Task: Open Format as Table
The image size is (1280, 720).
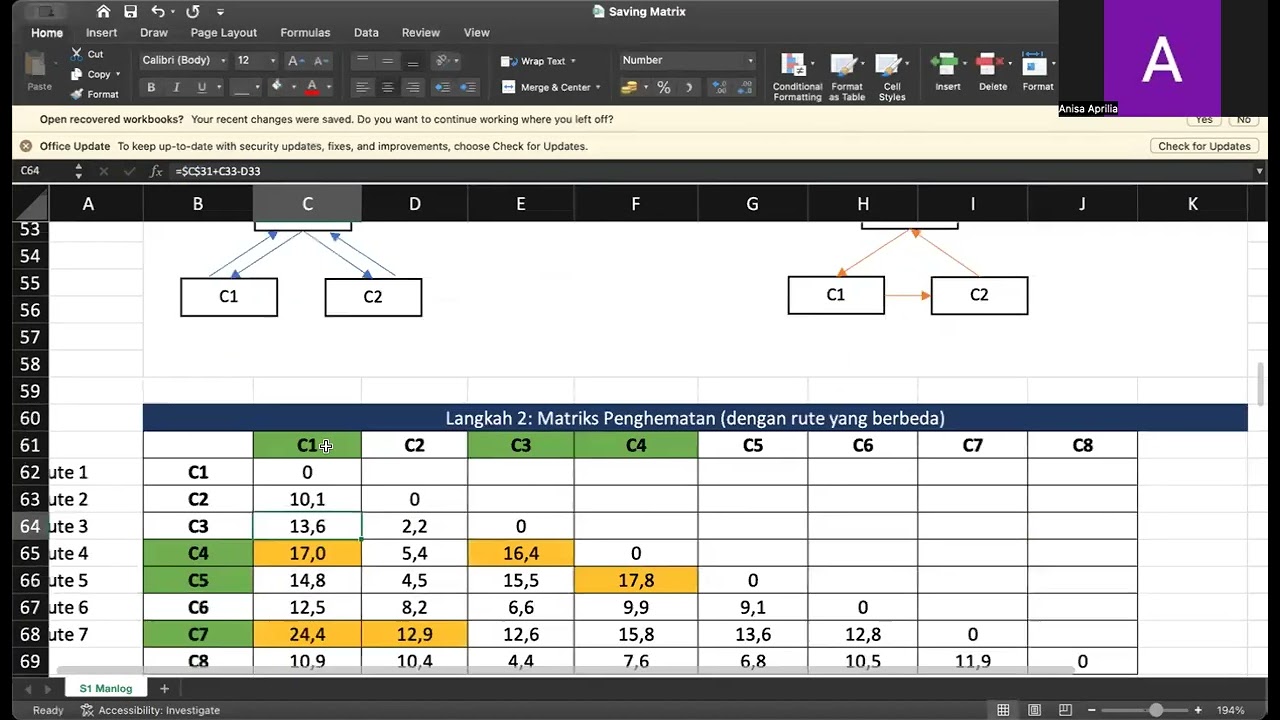Action: pyautogui.click(x=846, y=76)
